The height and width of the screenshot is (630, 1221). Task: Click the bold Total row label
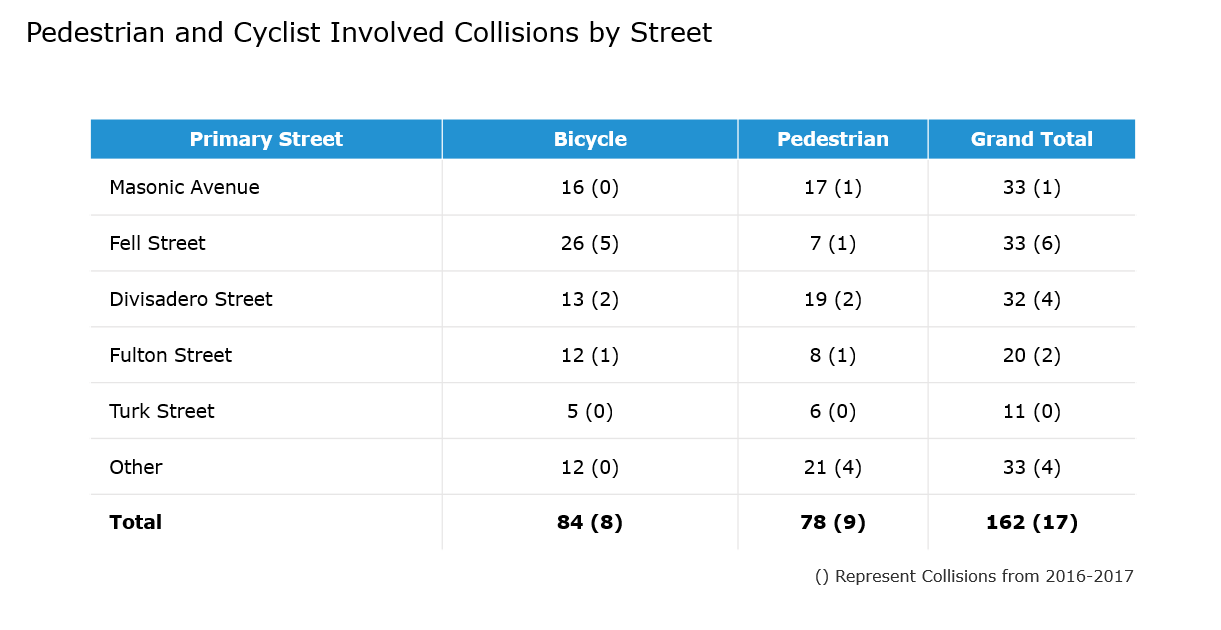tap(135, 522)
